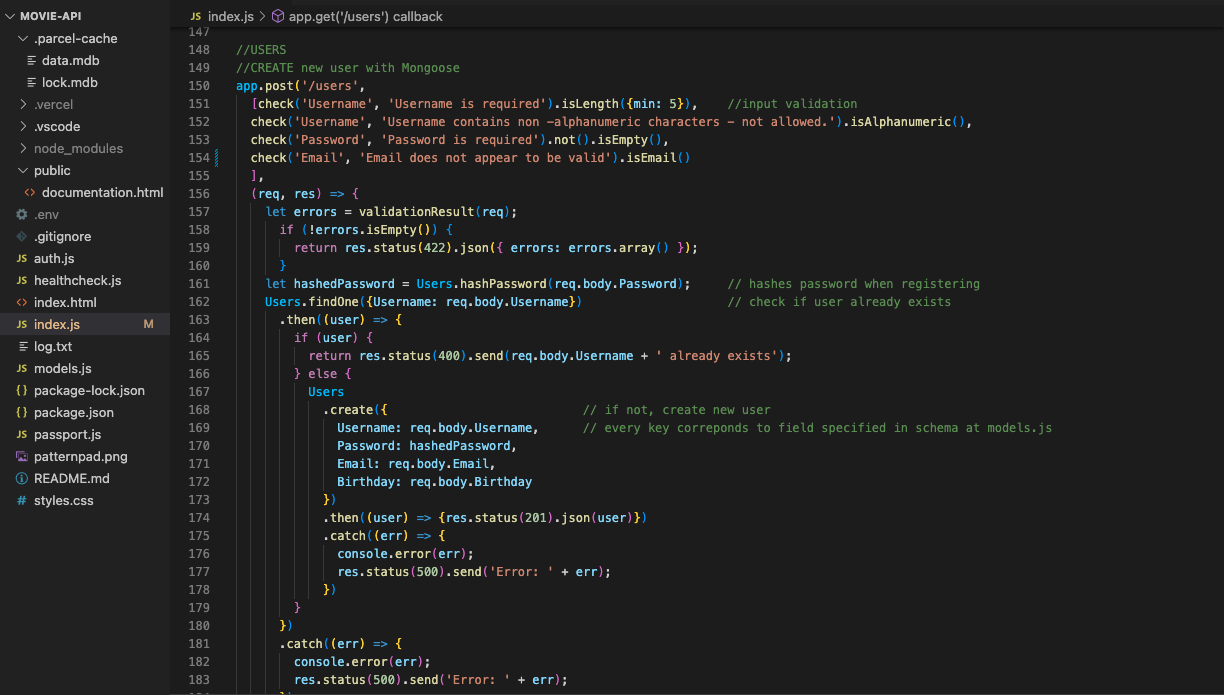Click the data.mdb file icon
The height and width of the screenshot is (695, 1224).
[x=32, y=61]
